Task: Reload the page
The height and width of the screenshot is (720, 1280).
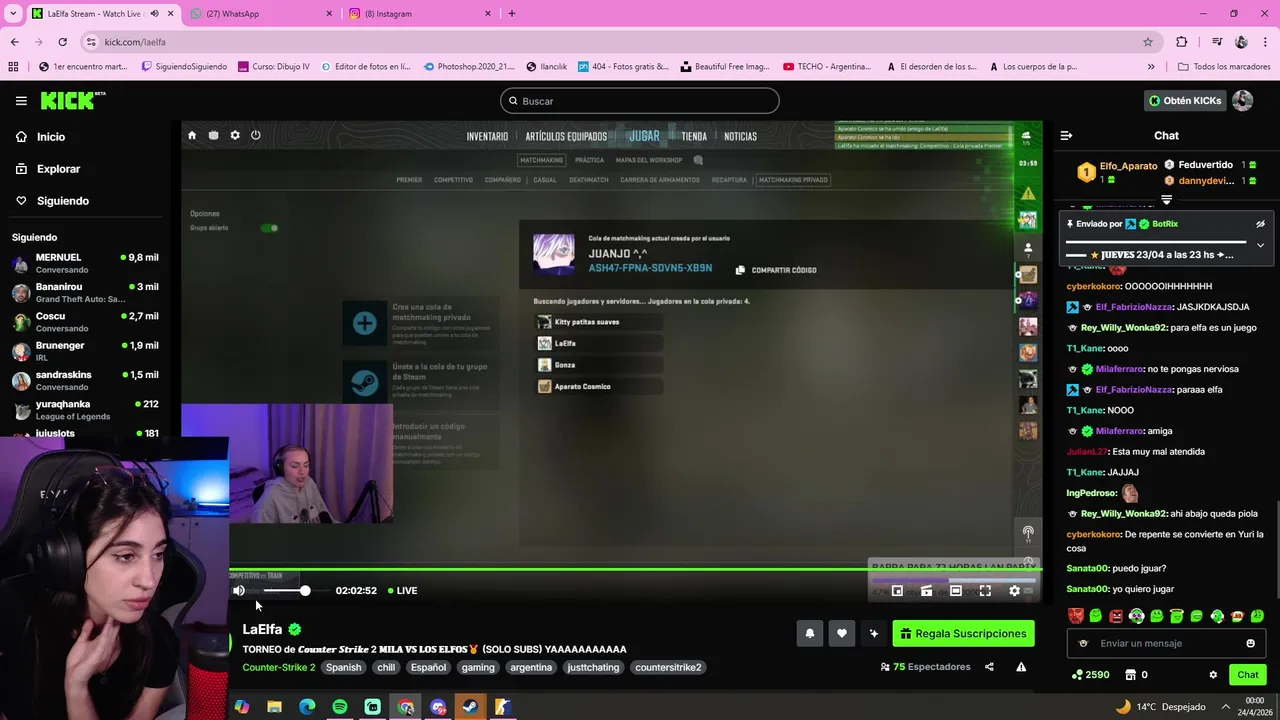Action: (x=62, y=42)
